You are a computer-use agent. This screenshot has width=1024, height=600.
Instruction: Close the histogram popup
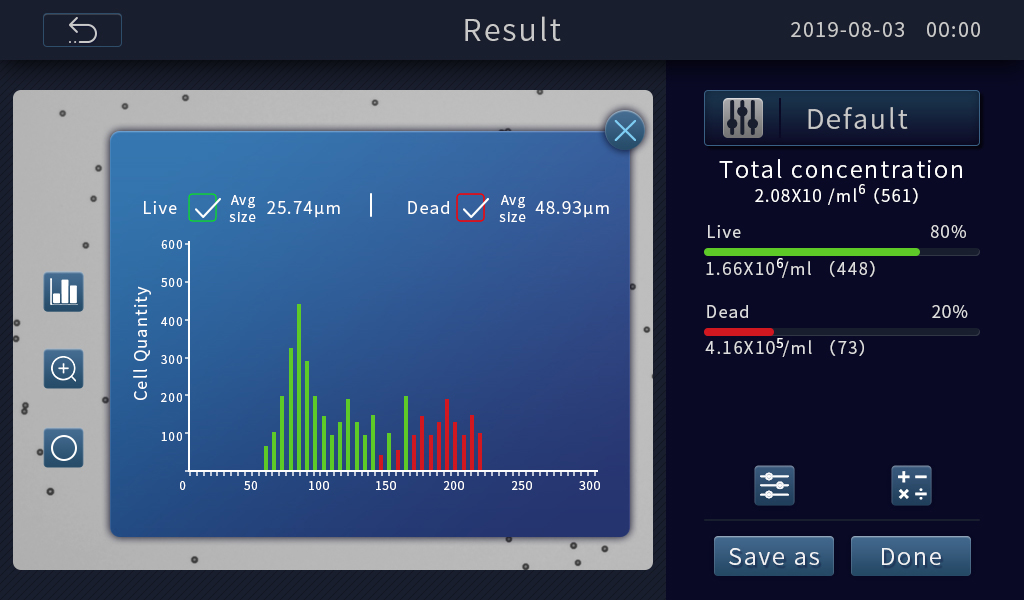tap(624, 130)
